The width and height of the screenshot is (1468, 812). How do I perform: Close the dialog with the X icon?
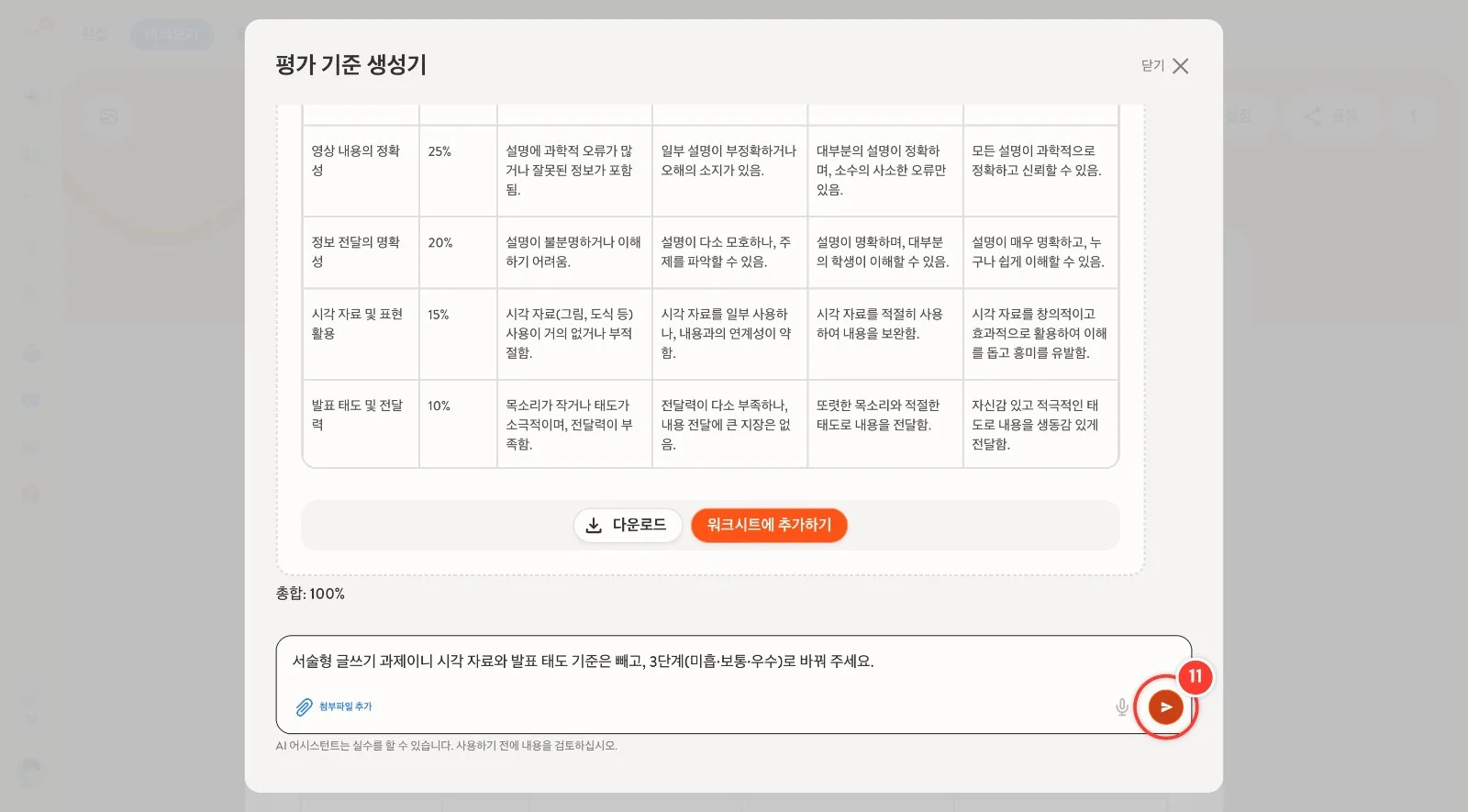click(1181, 66)
